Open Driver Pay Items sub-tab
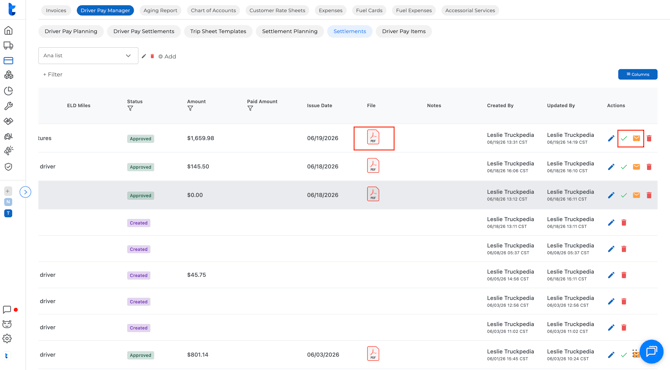This screenshot has height=370, width=670. [404, 31]
